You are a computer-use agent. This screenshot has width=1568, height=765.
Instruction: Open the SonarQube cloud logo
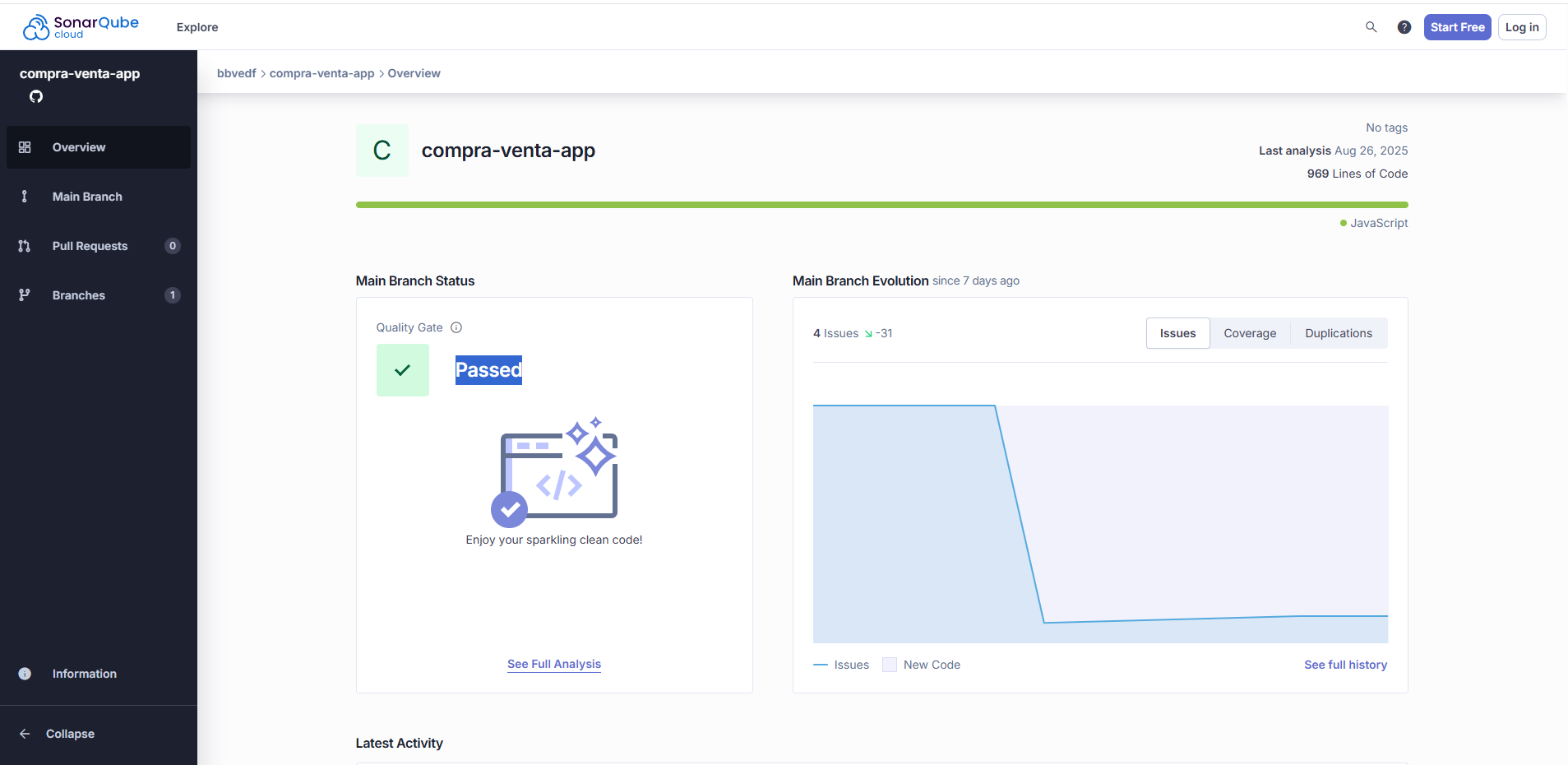[x=81, y=27]
